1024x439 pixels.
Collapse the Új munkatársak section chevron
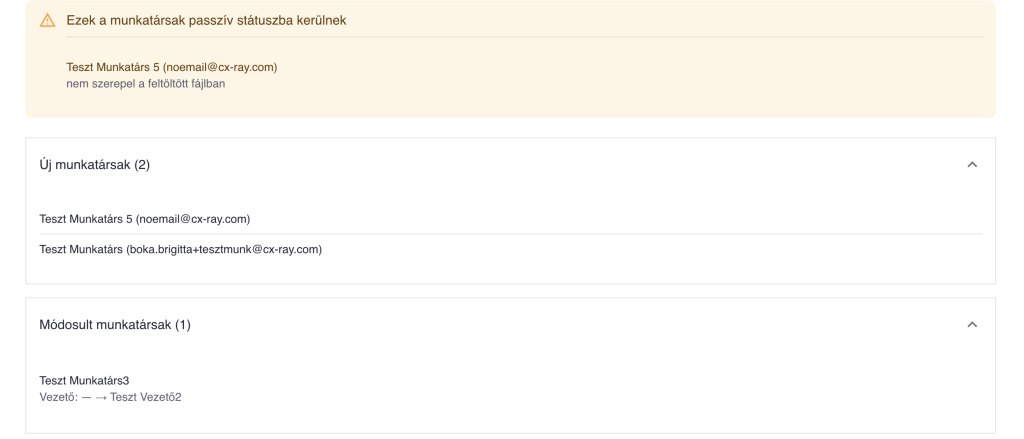click(x=972, y=165)
